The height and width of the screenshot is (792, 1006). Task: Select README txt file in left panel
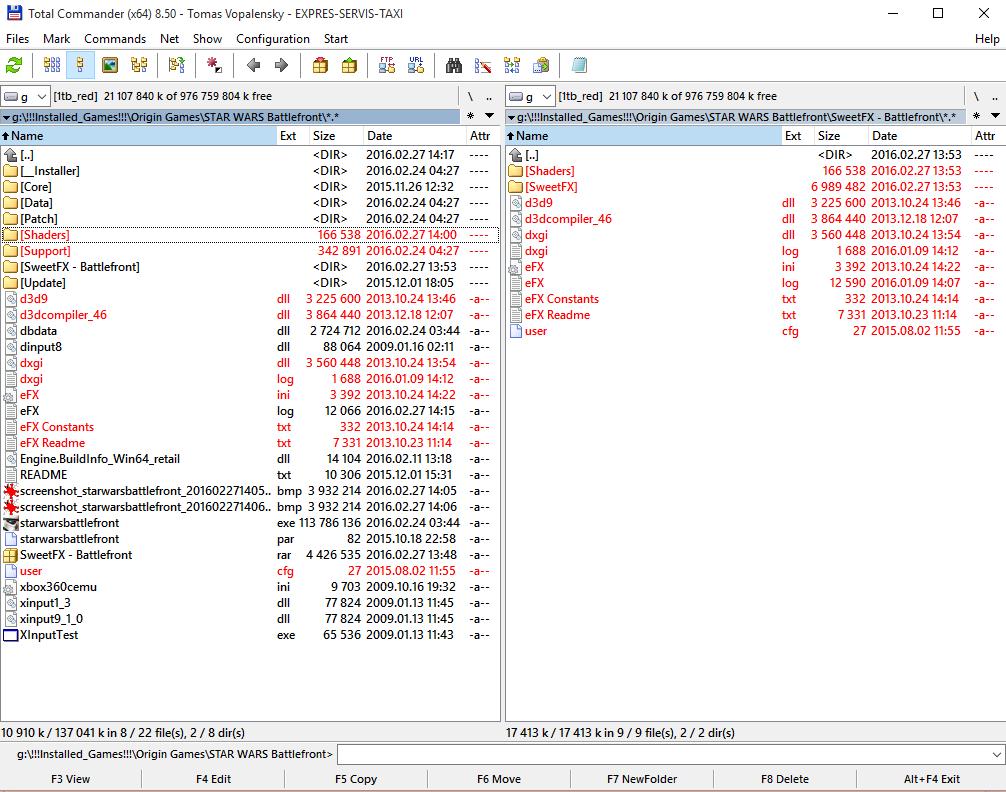(250, 475)
